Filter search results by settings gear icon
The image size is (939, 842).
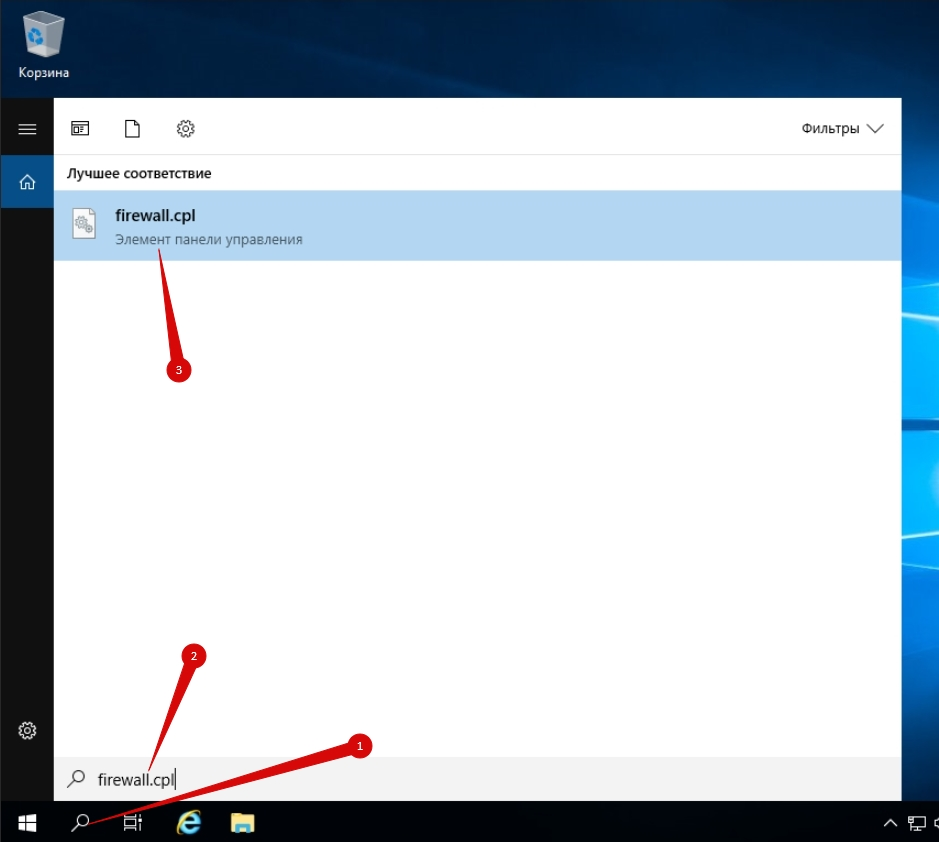[x=186, y=129]
